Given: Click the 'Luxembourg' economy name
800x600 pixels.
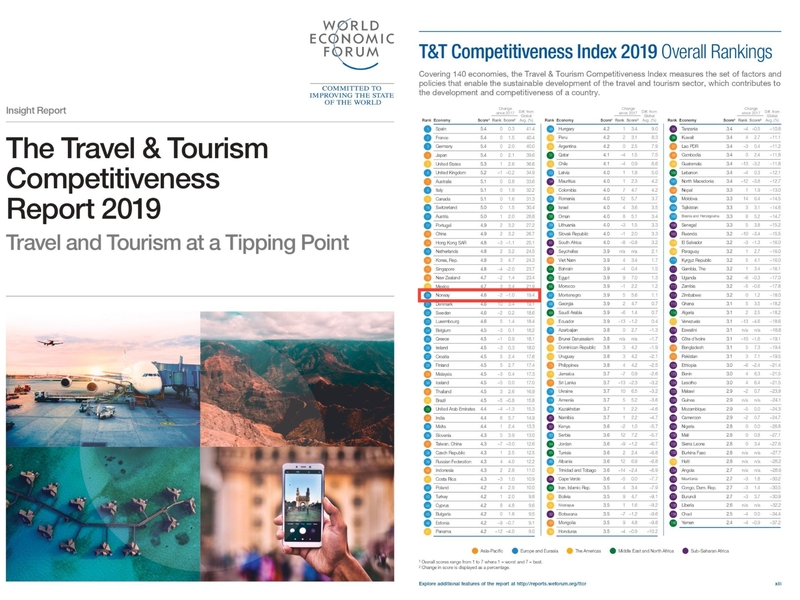Looking at the screenshot, I should tap(447, 321).
